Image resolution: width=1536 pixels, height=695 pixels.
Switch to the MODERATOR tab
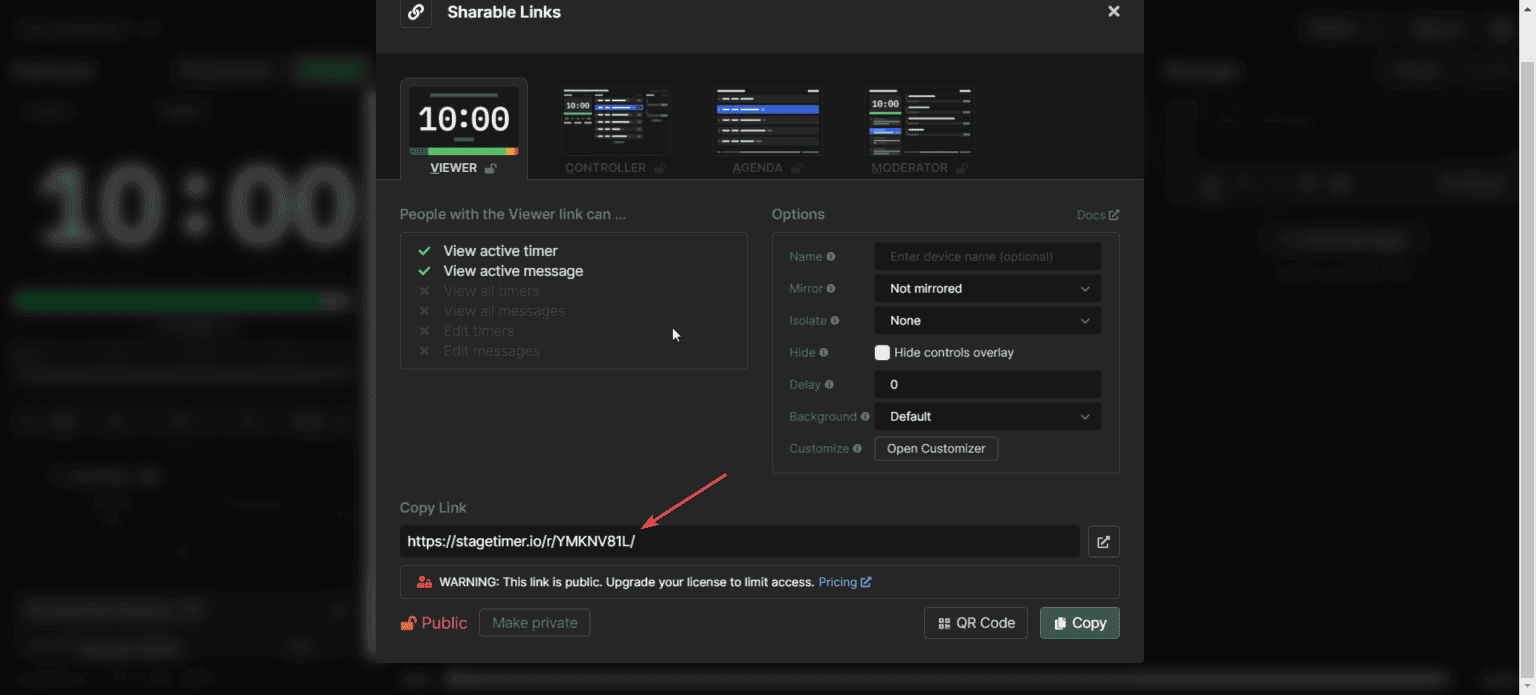point(918,128)
